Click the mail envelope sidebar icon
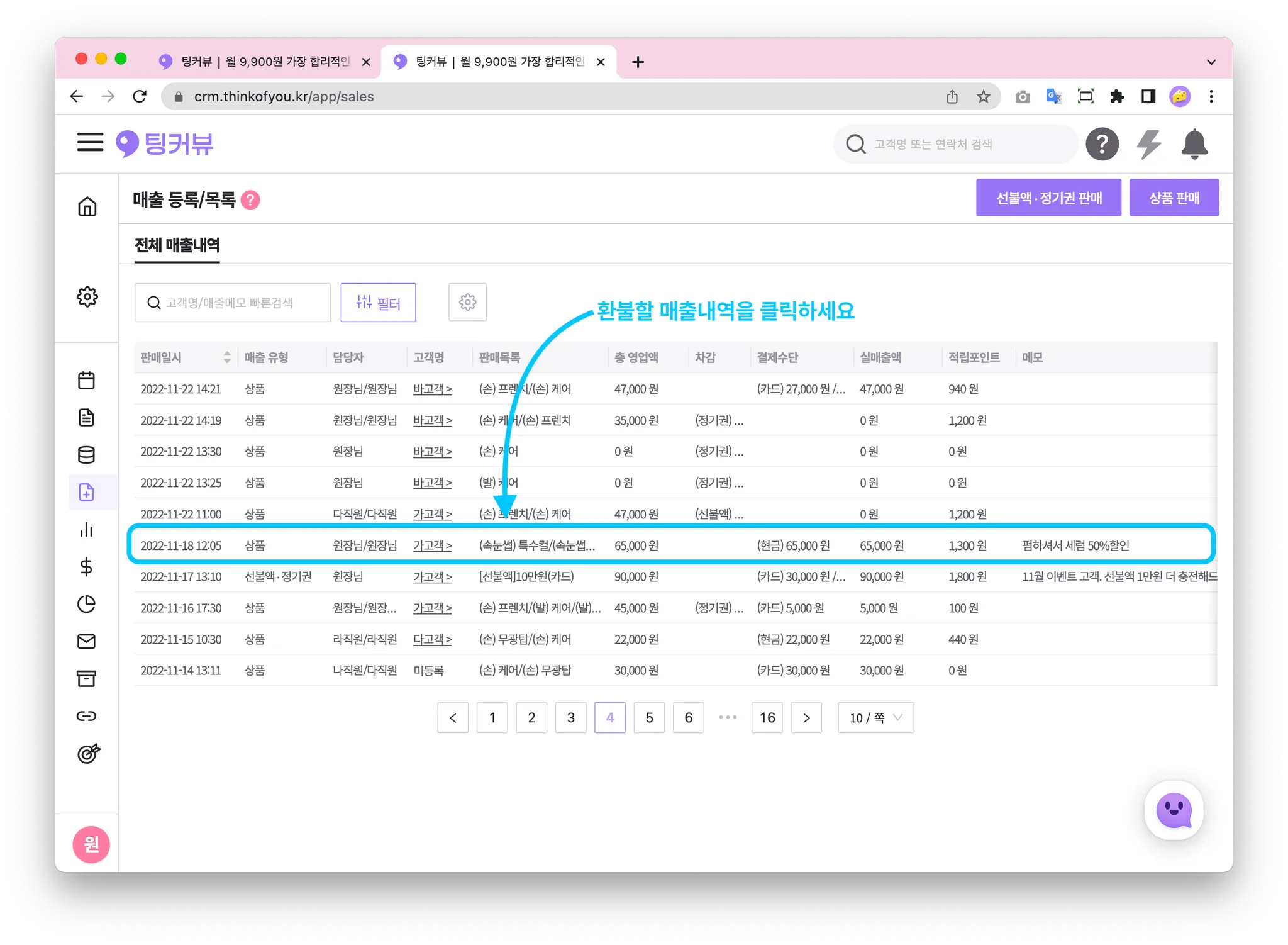1288x945 pixels. [x=87, y=641]
